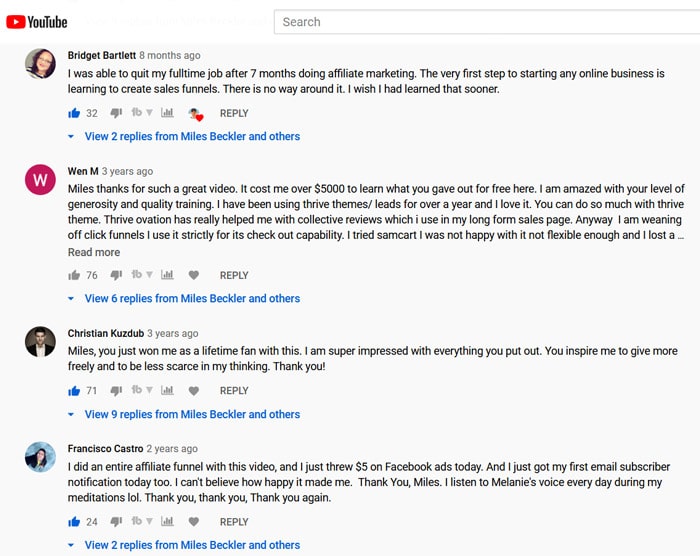Viewport: 700px width, 556px height.
Task: Click the creator heart badge on Bridget's comment
Action: [x=196, y=114]
